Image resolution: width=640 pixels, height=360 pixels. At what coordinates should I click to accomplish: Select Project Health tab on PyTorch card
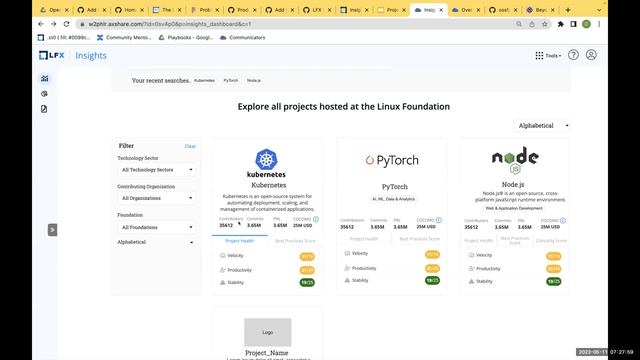click(x=364, y=239)
